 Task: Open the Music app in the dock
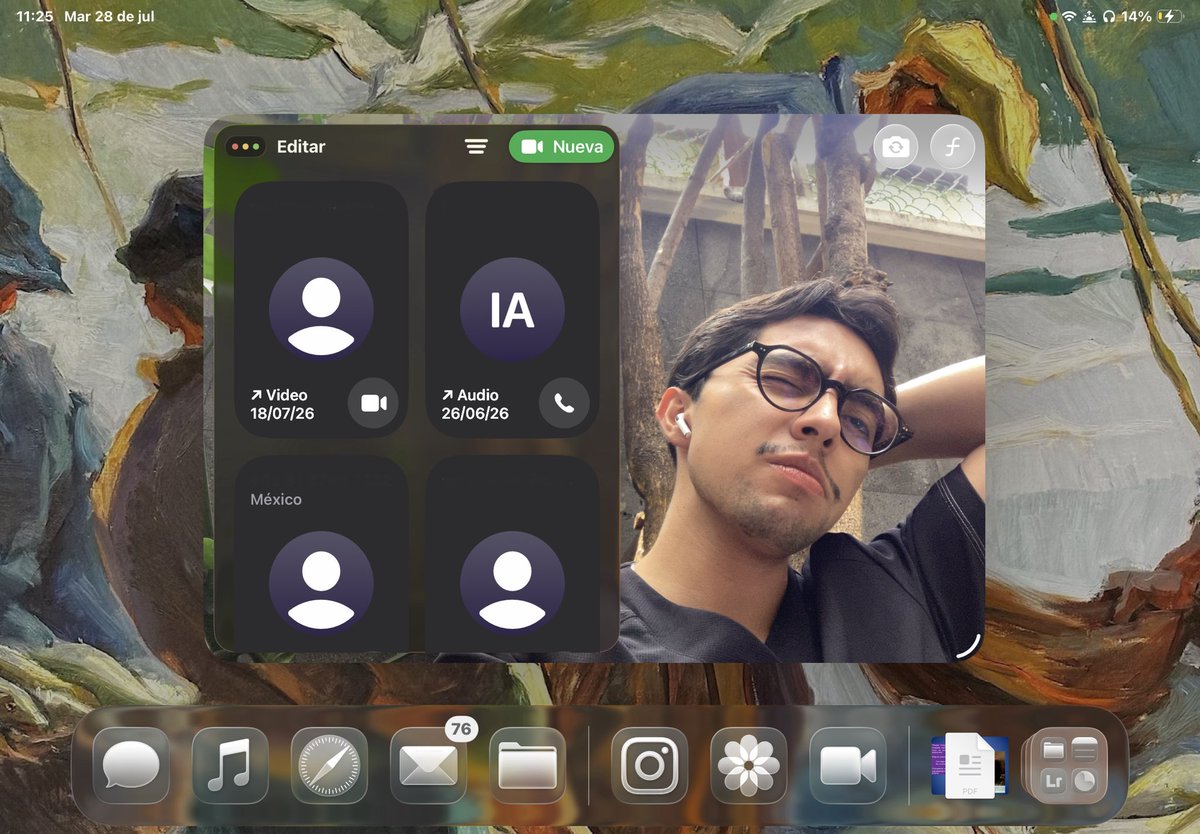pos(230,766)
